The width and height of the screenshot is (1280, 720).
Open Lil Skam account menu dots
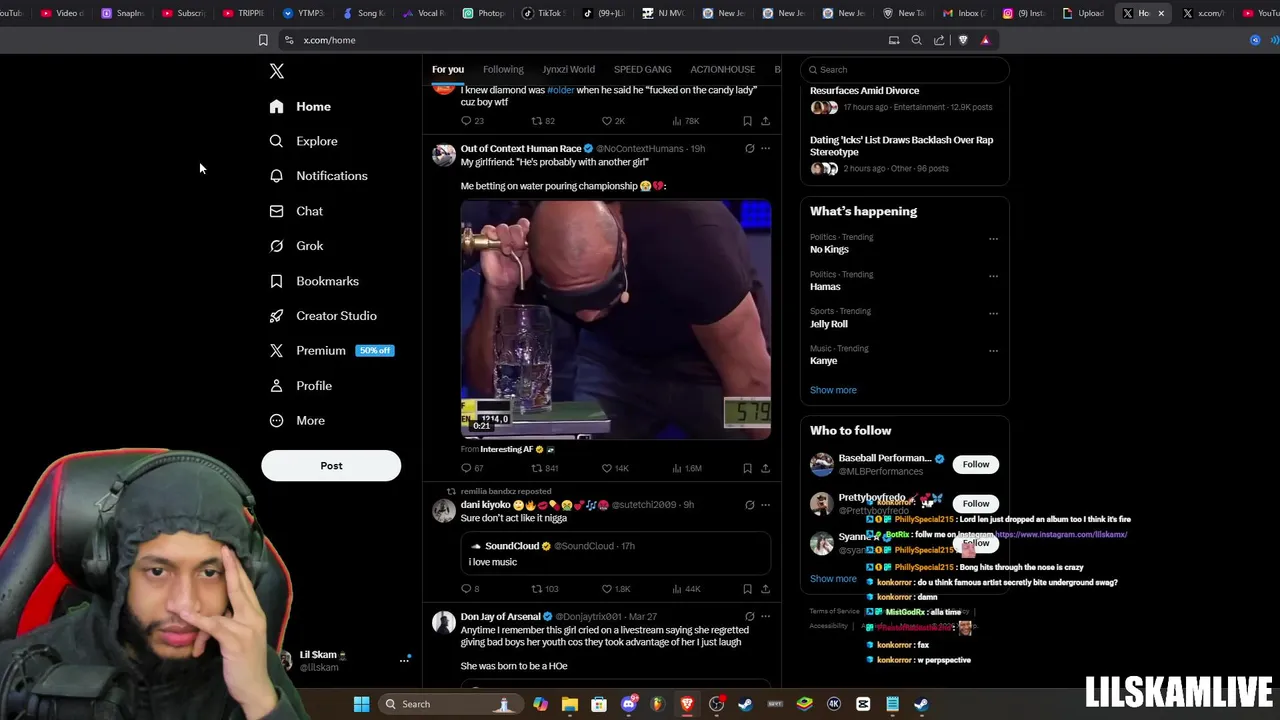(405, 660)
